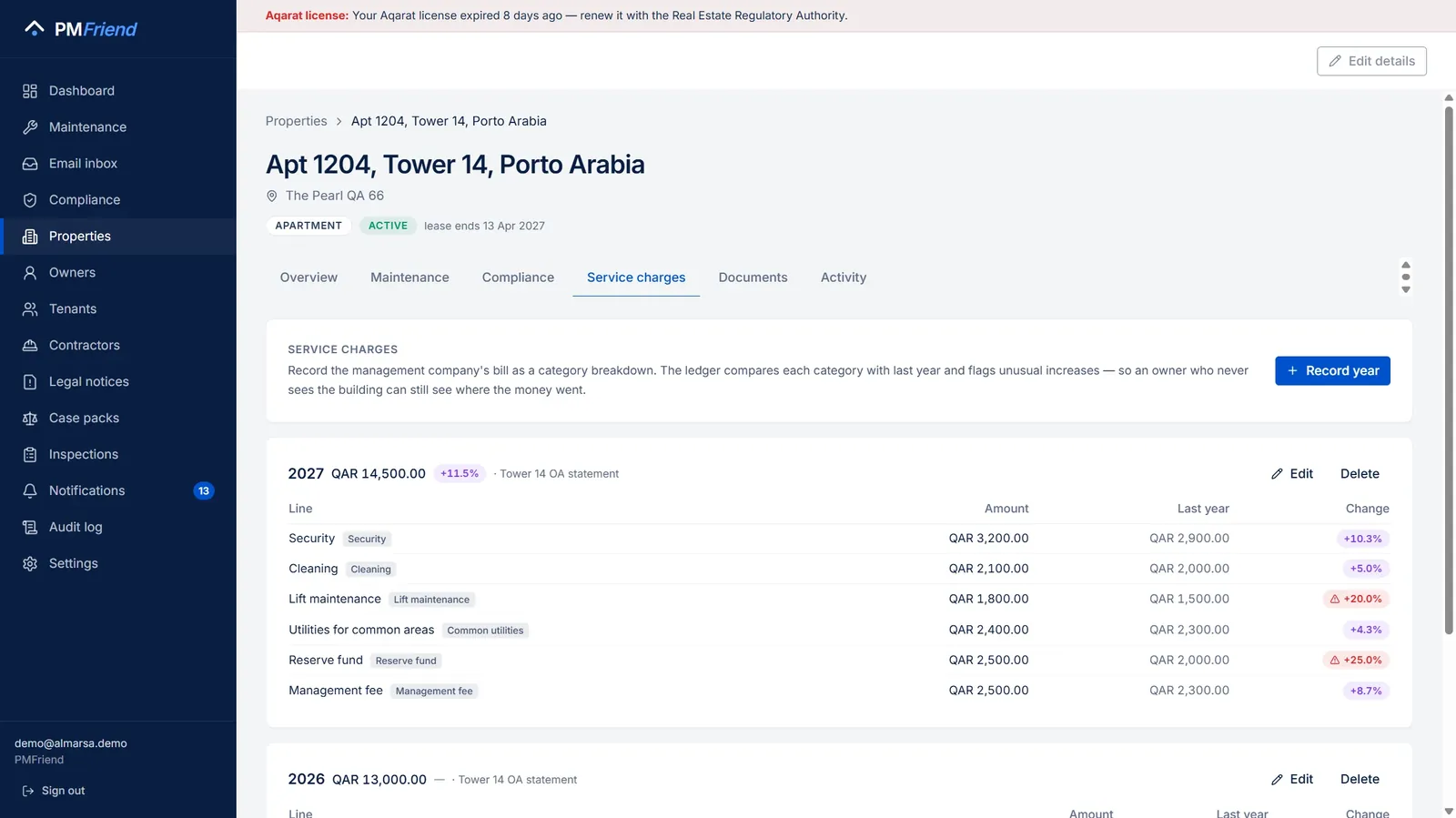Viewport: 1456px width, 818px height.
Task: Select the Documents tab
Action: tap(753, 278)
